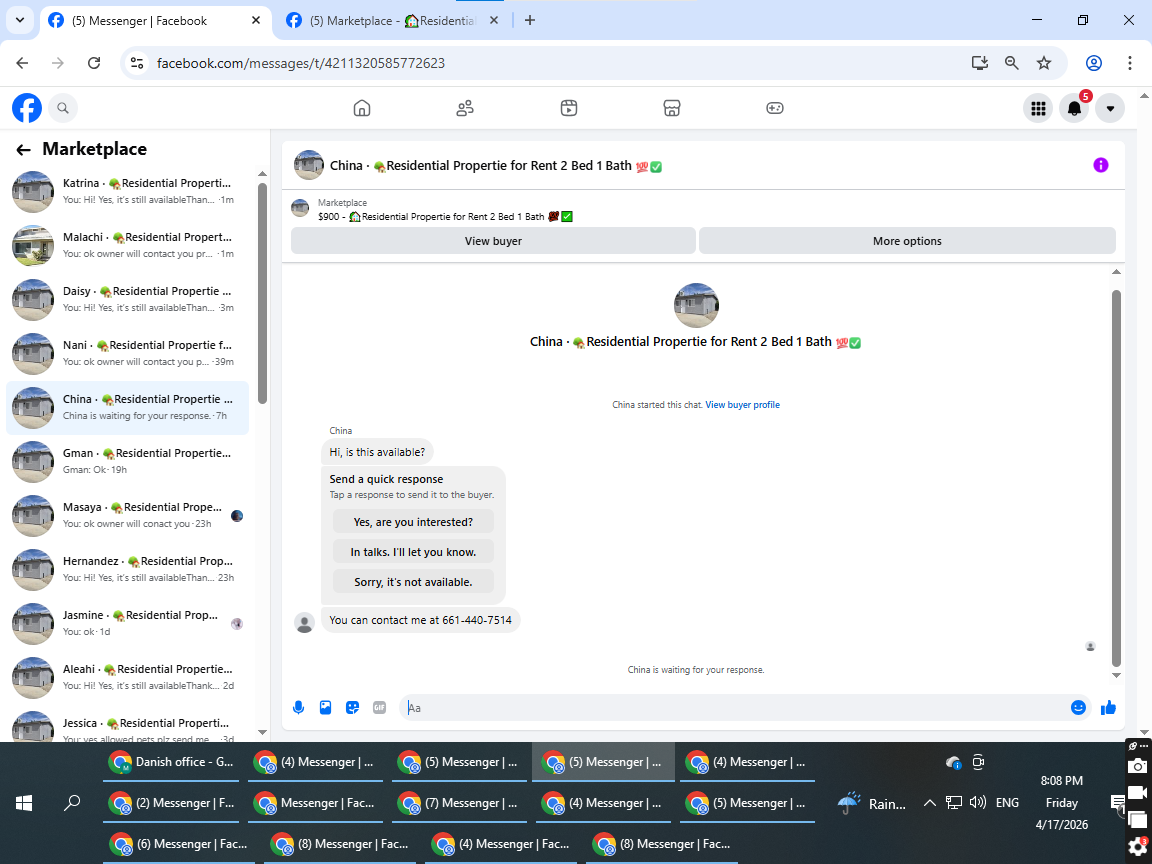Open the notifications bell with 5 badge

pyautogui.click(x=1074, y=109)
